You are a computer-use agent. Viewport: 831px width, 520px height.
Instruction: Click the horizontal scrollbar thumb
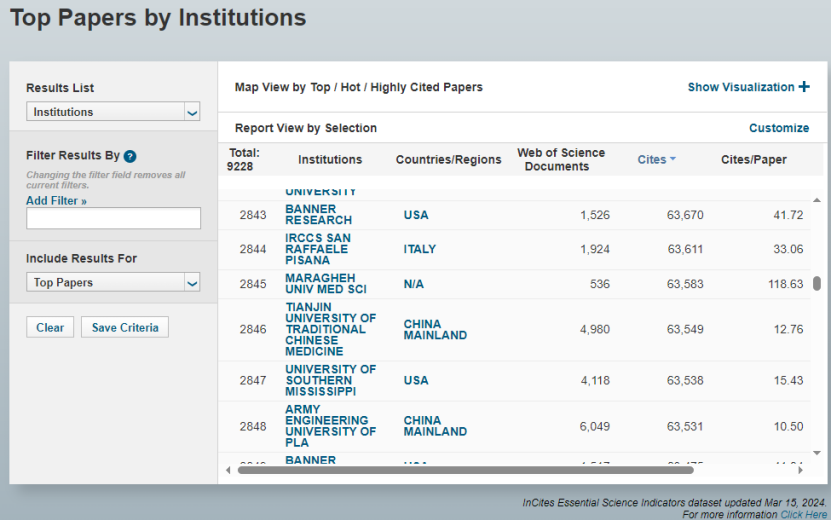(466, 470)
